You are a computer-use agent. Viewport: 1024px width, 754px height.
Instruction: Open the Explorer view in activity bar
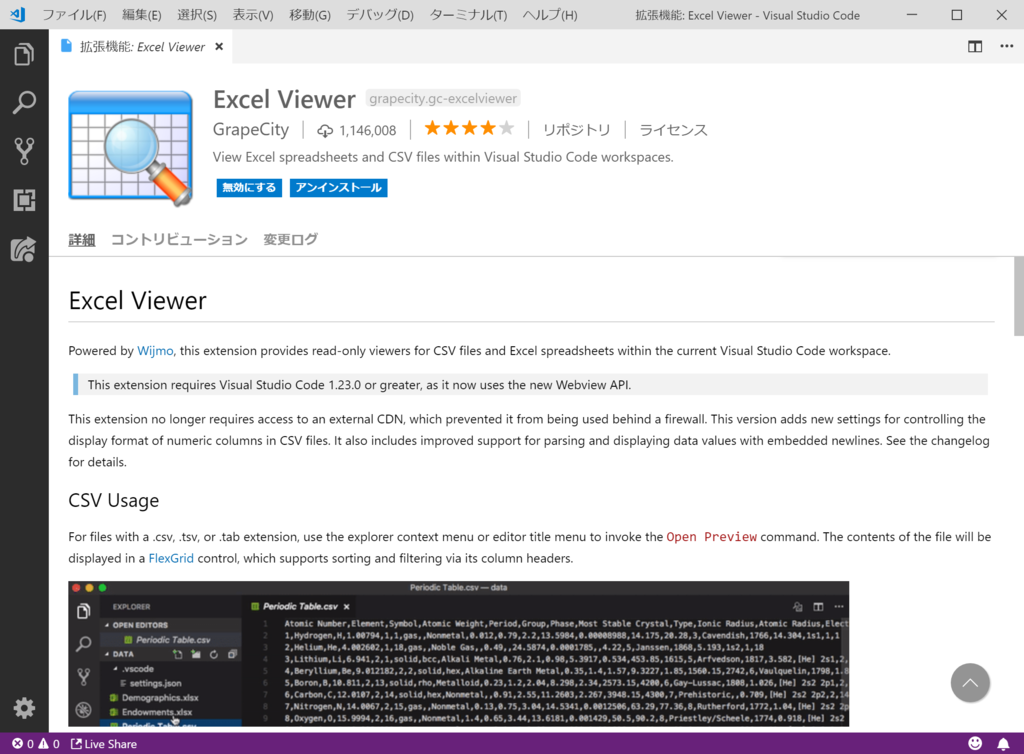(x=24, y=54)
